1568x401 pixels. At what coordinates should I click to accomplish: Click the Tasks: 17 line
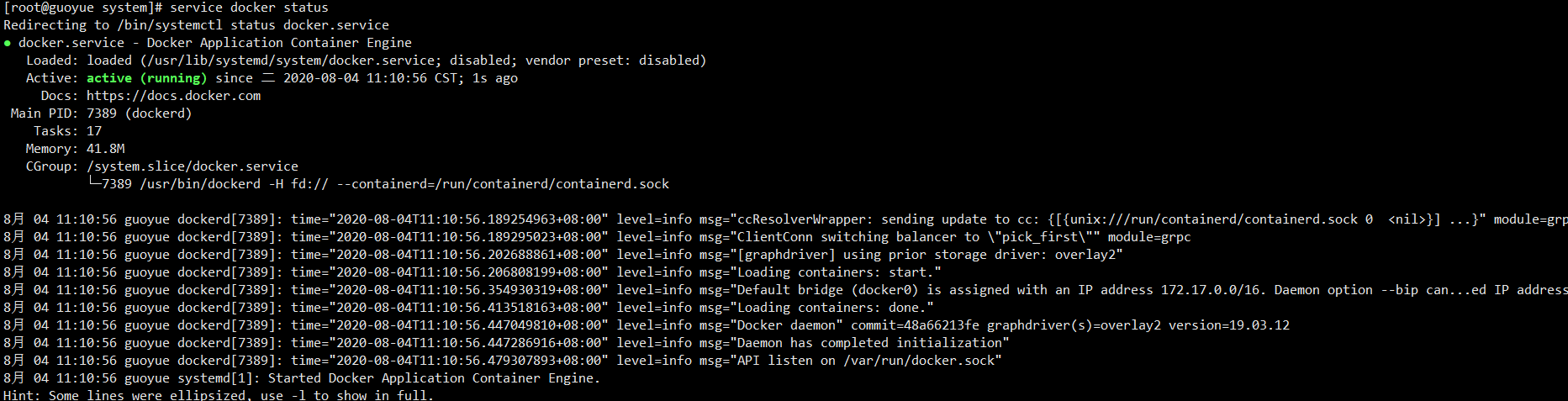click(x=67, y=131)
